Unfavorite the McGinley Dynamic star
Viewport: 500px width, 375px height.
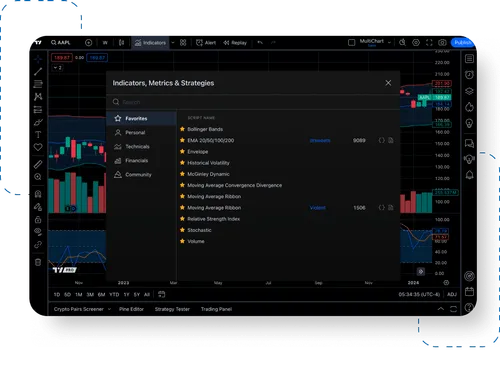182,174
